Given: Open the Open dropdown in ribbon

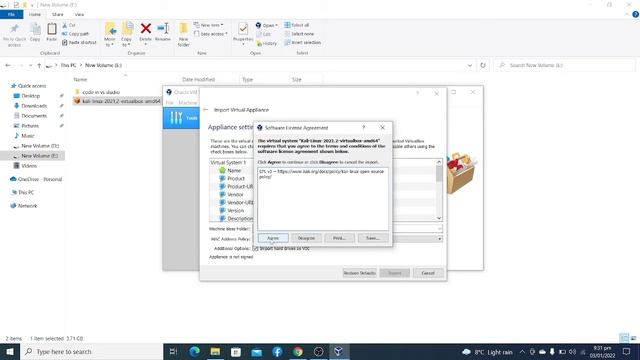Looking at the screenshot, I should (x=267, y=25).
